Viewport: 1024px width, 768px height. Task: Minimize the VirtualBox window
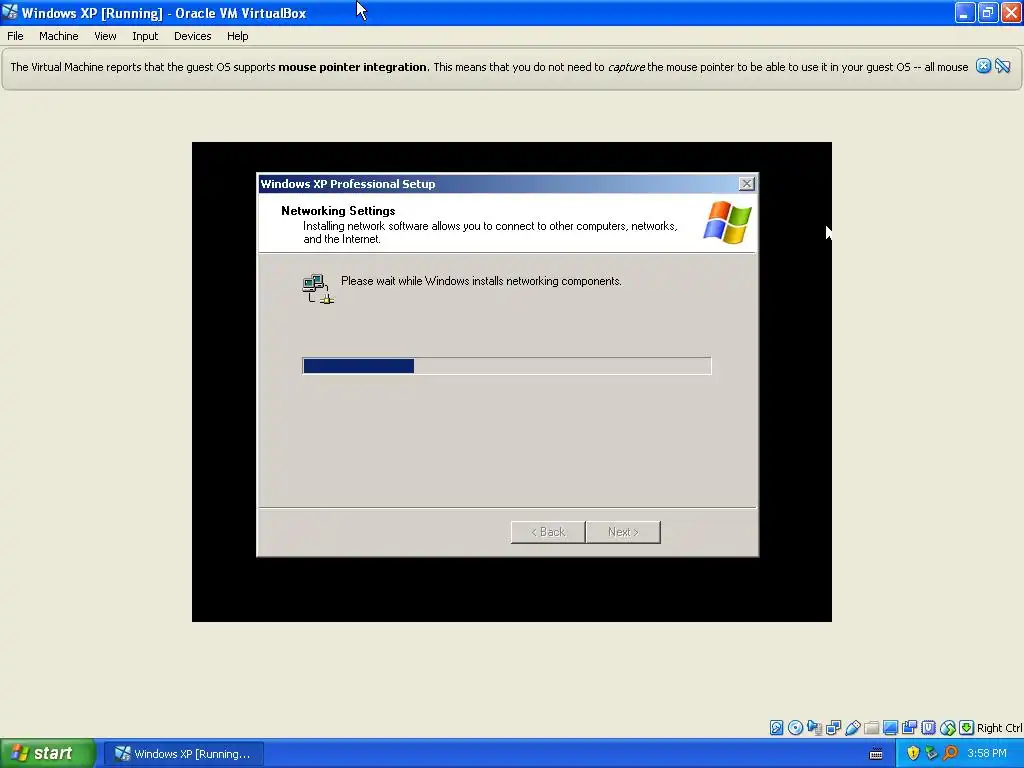click(965, 12)
